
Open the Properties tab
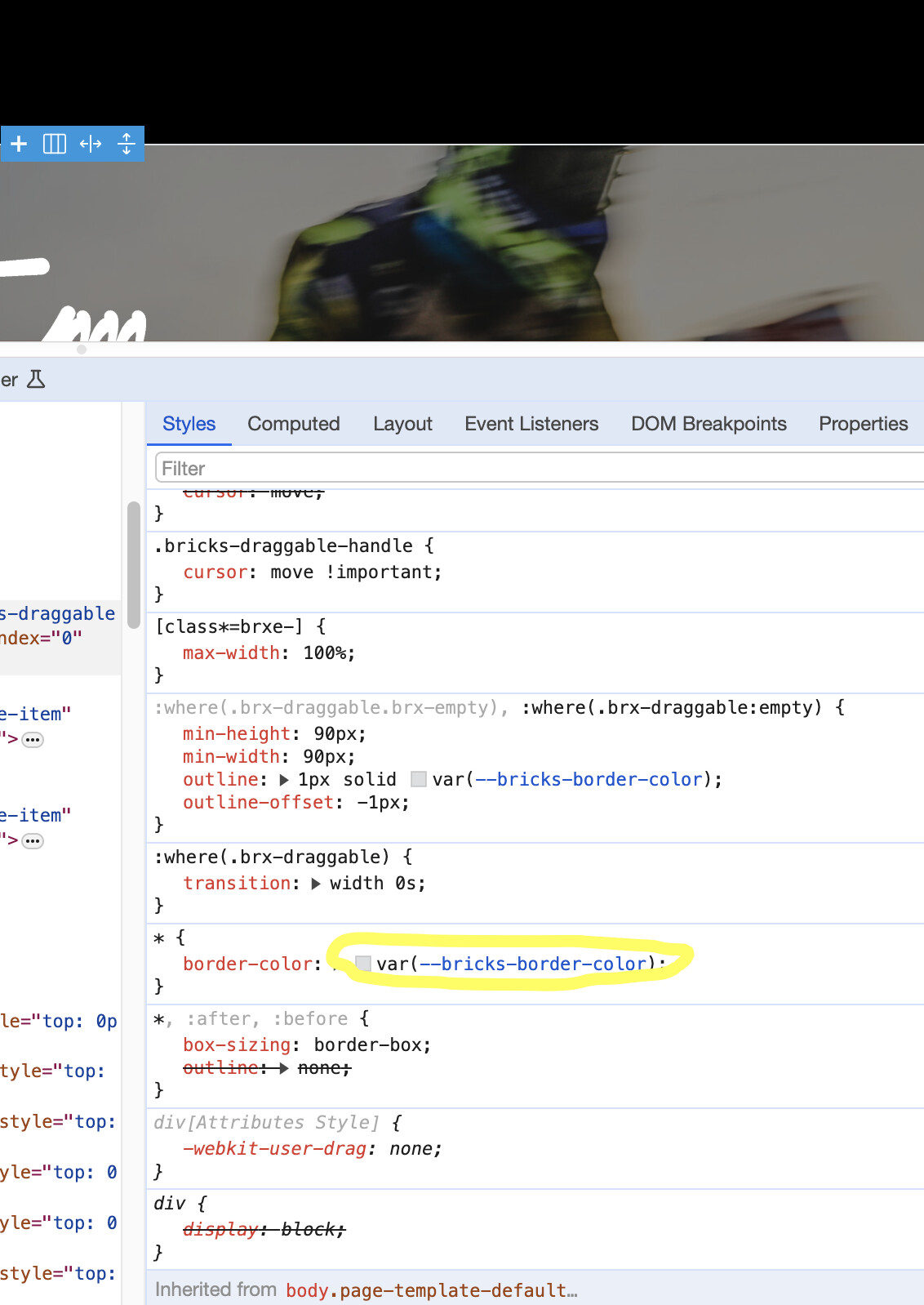pos(864,424)
